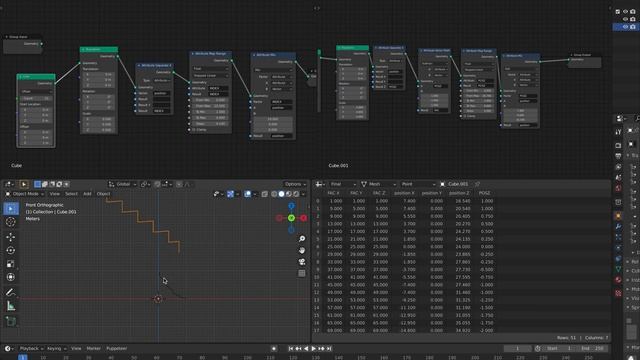
Task: Toggle X-ray in viewport header
Action: pos(264,194)
